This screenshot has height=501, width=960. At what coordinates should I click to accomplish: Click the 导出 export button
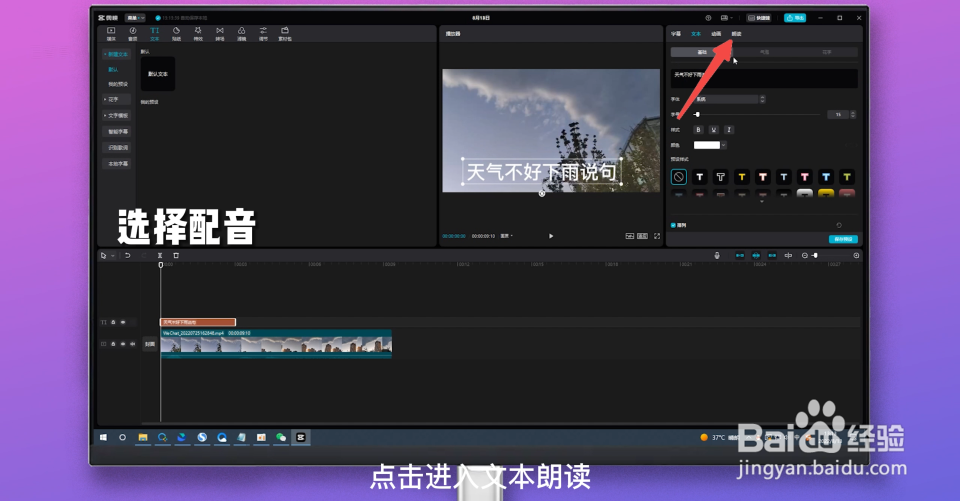pyautogui.click(x=795, y=18)
